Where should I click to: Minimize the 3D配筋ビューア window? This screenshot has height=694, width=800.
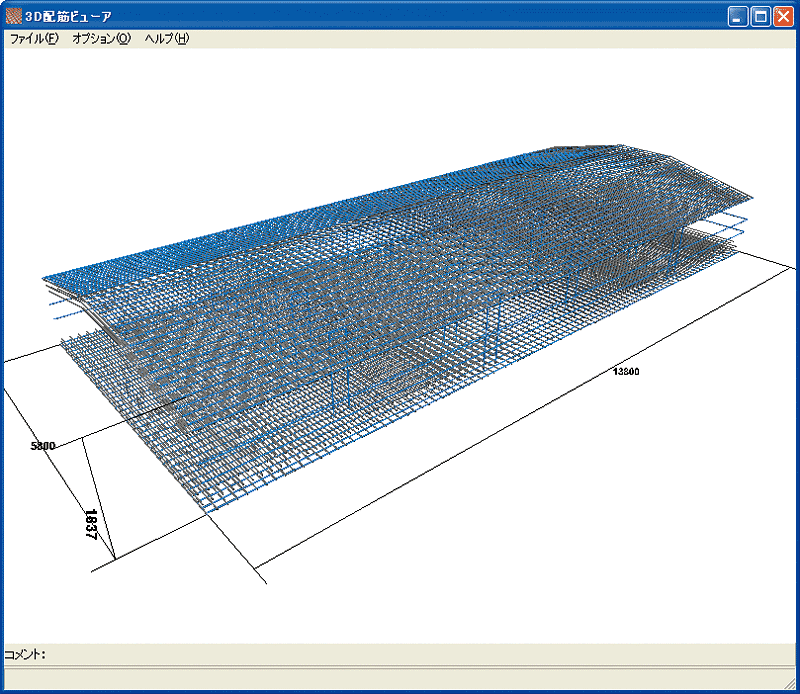click(737, 17)
